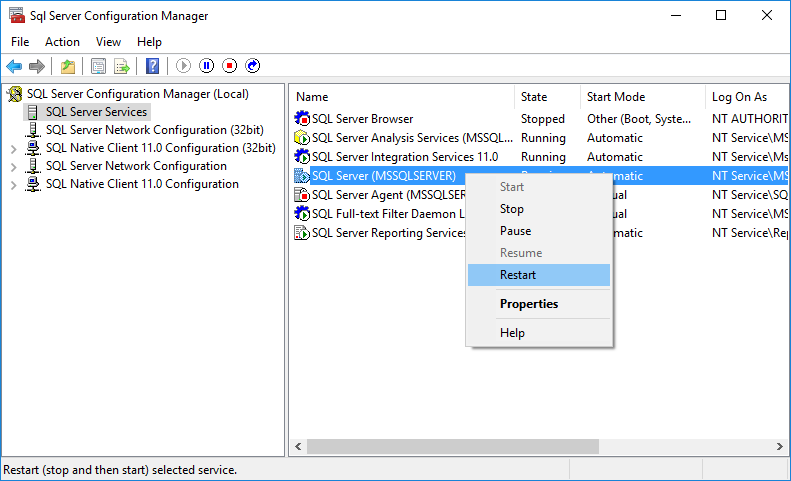The height and width of the screenshot is (481, 791).
Task: Select SQL Server Services in the tree
Action: [96, 112]
